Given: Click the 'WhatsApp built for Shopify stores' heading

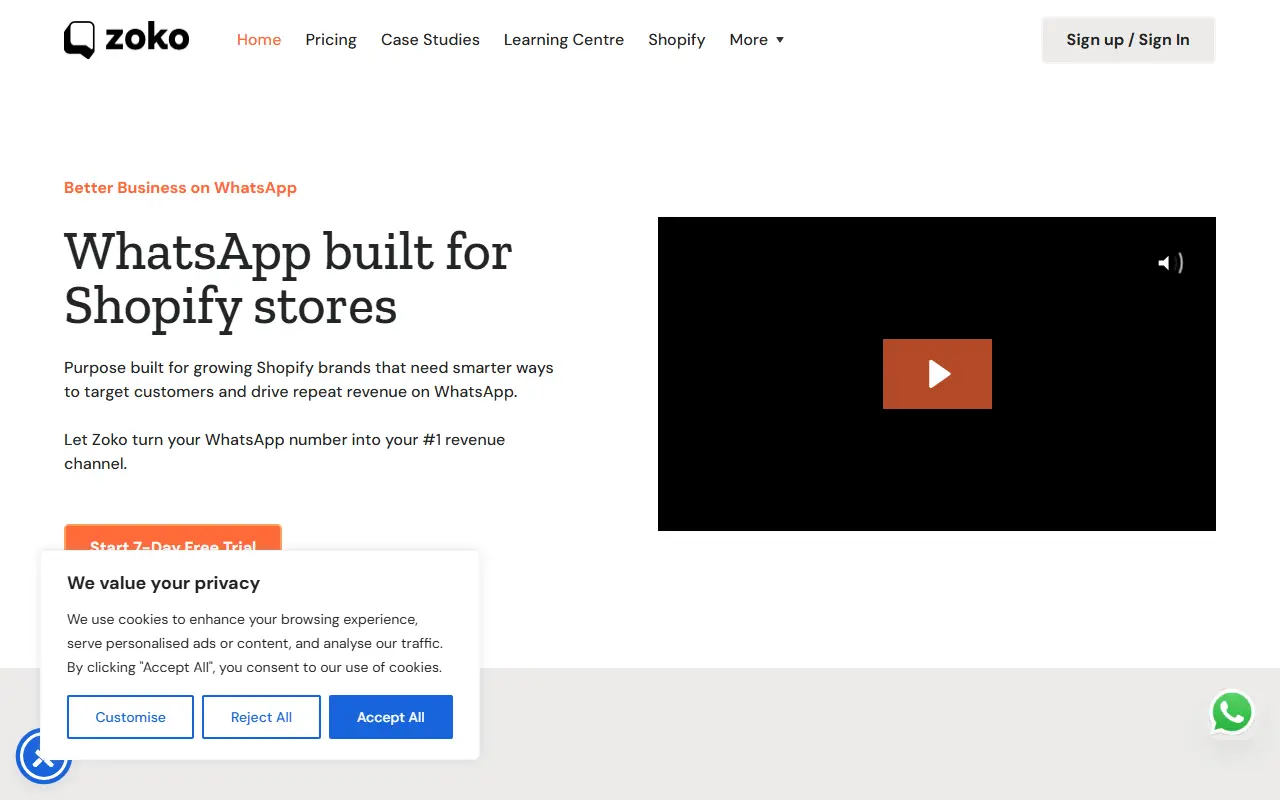Looking at the screenshot, I should 288,278.
